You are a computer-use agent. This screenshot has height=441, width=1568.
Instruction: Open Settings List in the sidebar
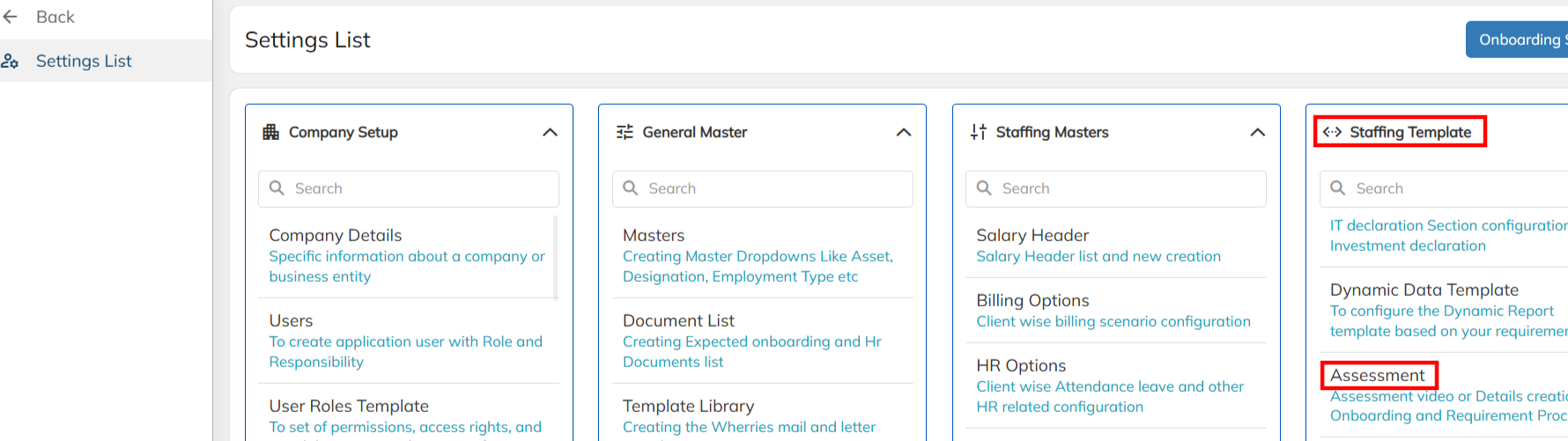(x=84, y=61)
